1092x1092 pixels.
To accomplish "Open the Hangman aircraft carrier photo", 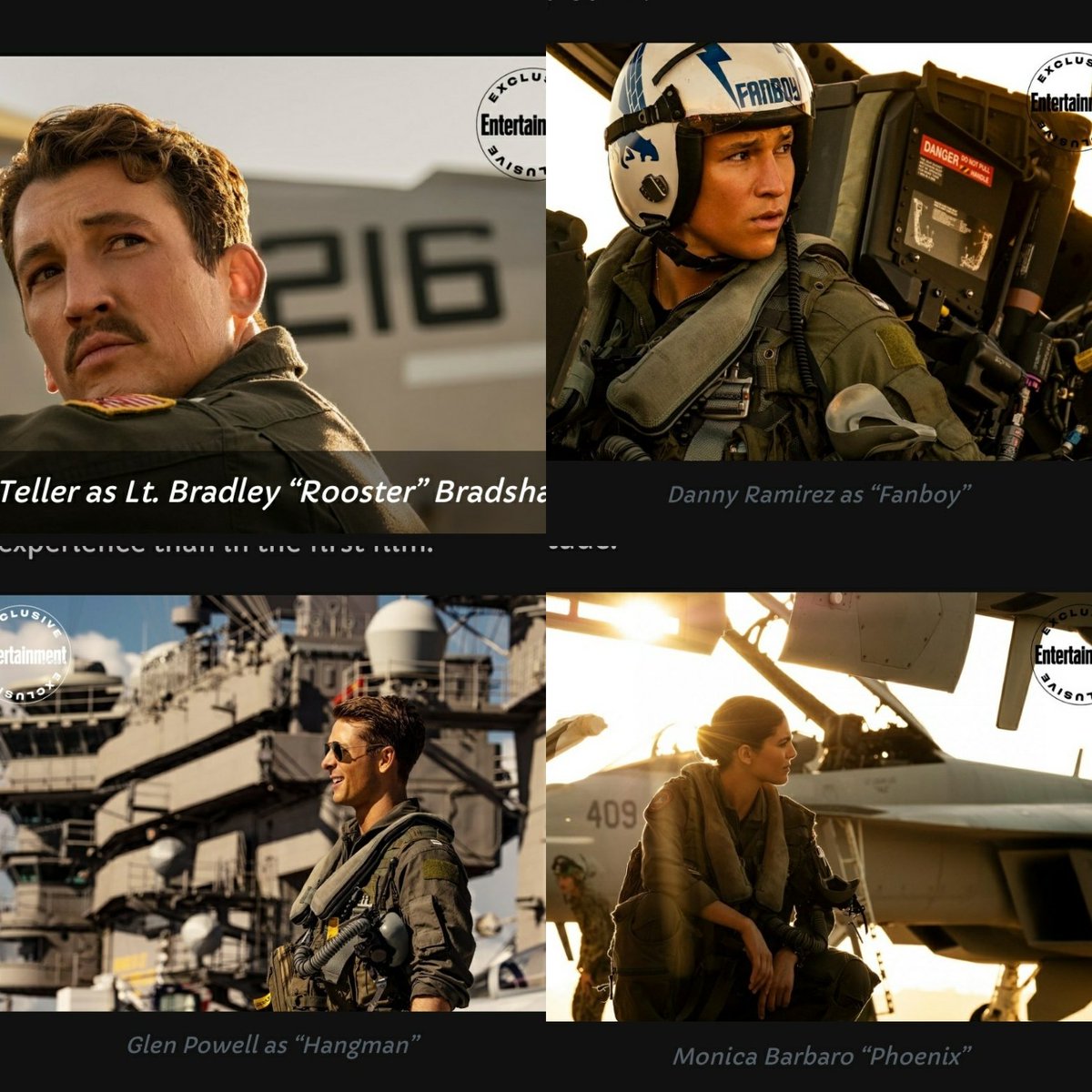I will (x=273, y=804).
